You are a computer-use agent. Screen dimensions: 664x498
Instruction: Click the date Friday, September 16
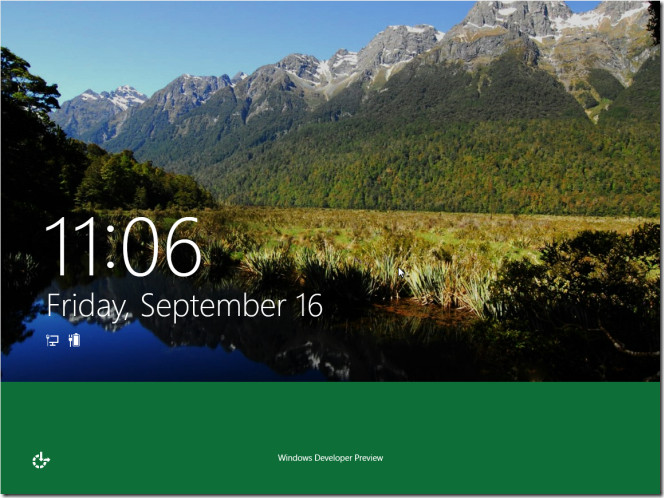click(x=184, y=306)
